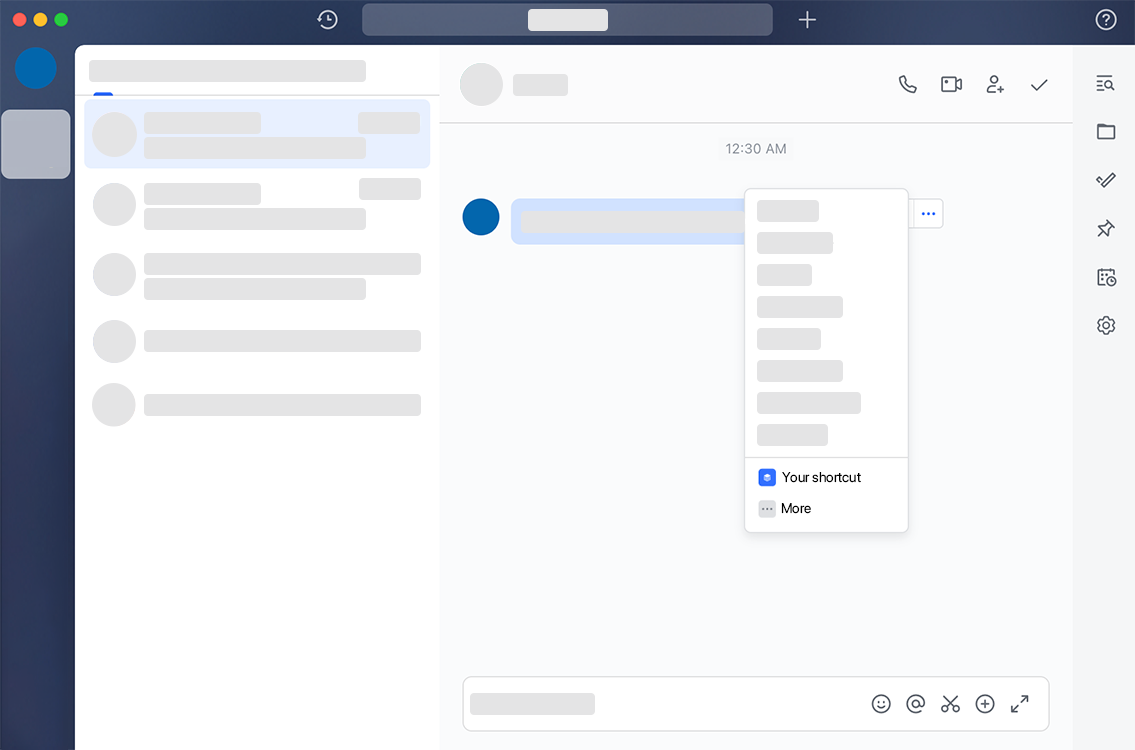Select "More" in the context menu

coord(826,508)
